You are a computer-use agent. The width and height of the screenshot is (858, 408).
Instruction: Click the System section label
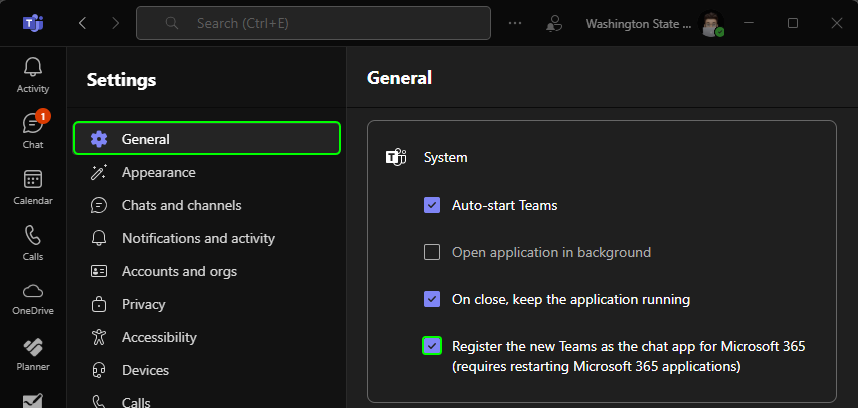click(x=445, y=158)
